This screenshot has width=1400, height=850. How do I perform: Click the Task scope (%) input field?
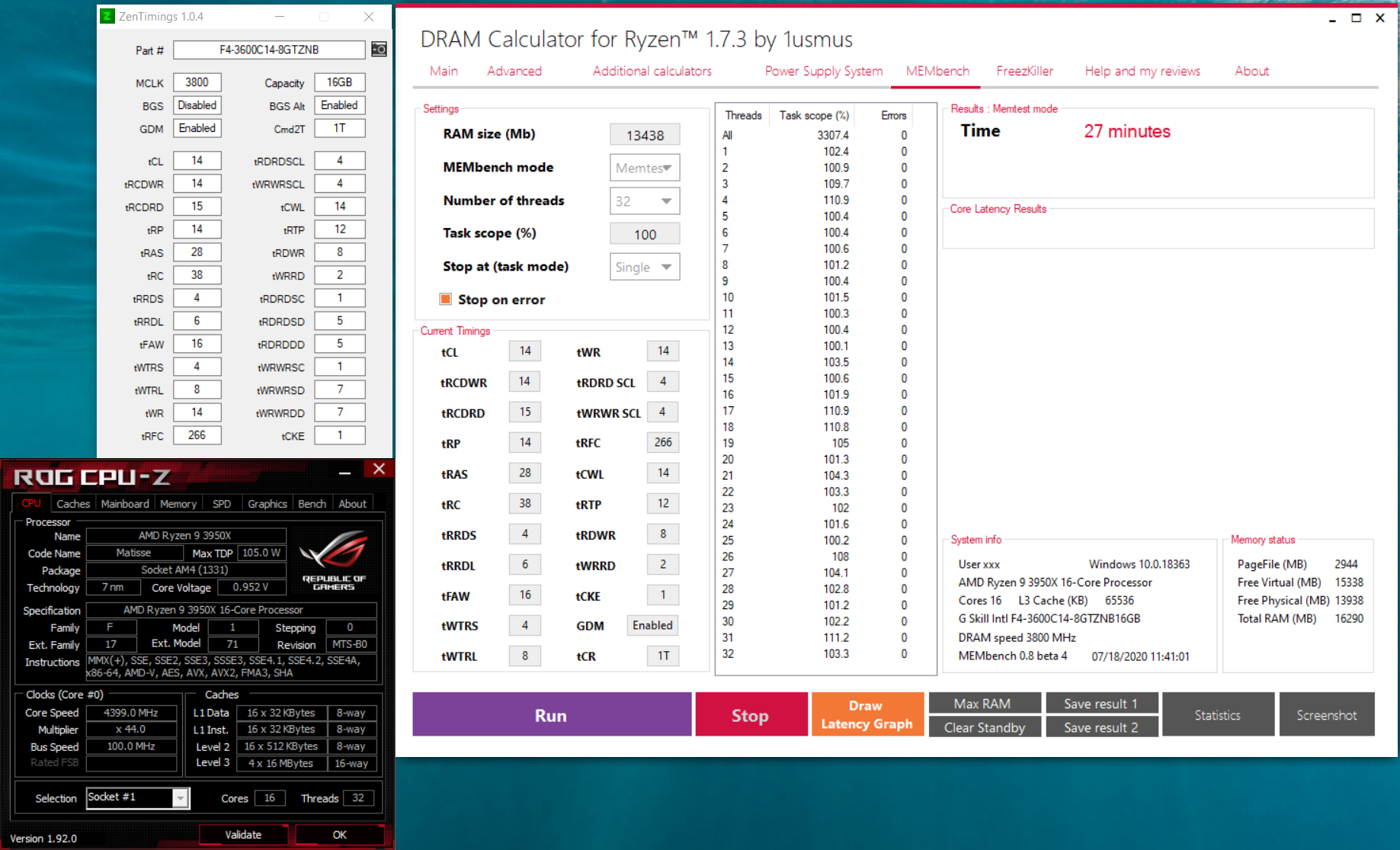pos(645,234)
